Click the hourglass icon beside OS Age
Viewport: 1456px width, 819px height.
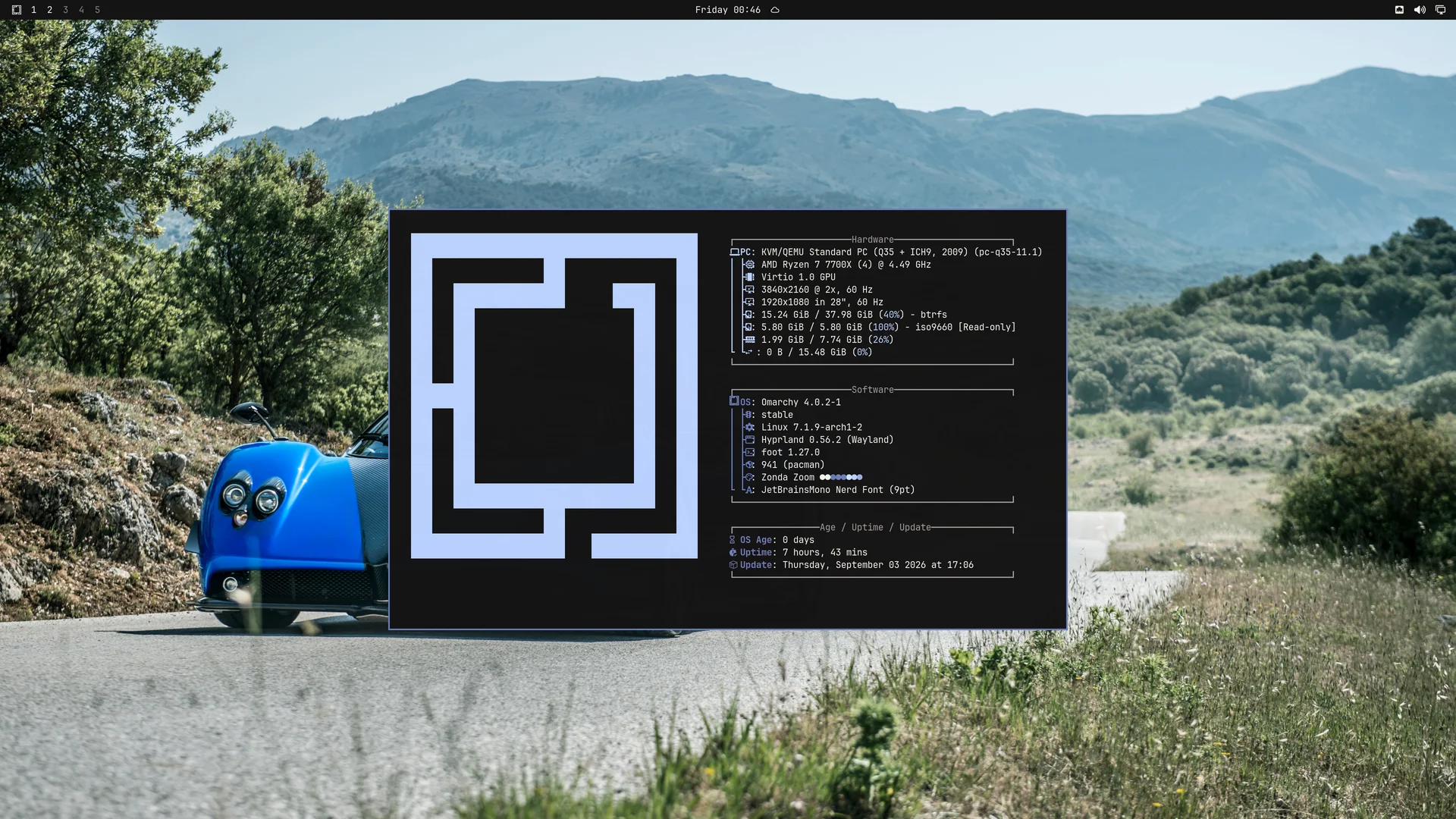click(x=733, y=540)
